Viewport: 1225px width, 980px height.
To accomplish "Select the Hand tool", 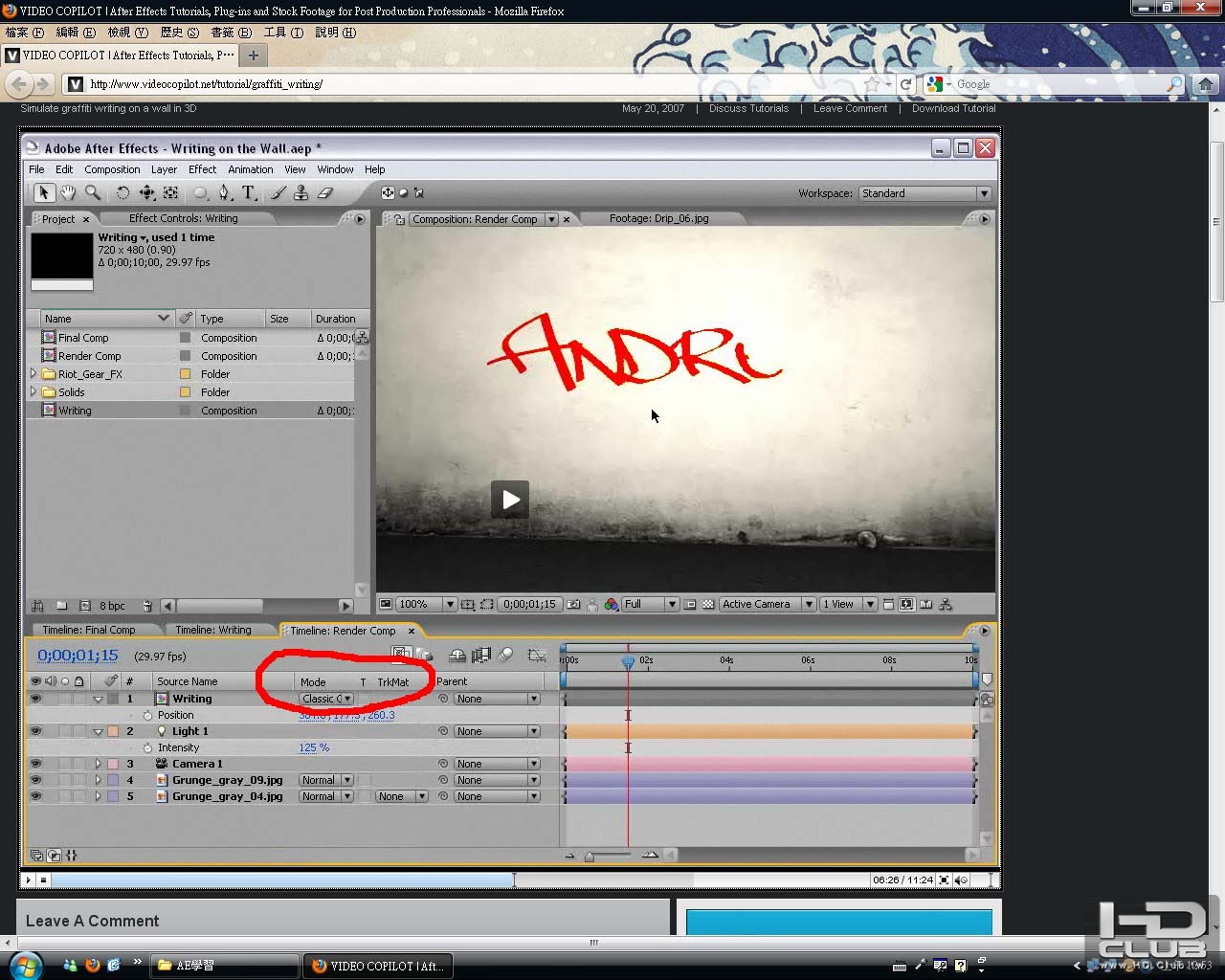I will (x=68, y=192).
